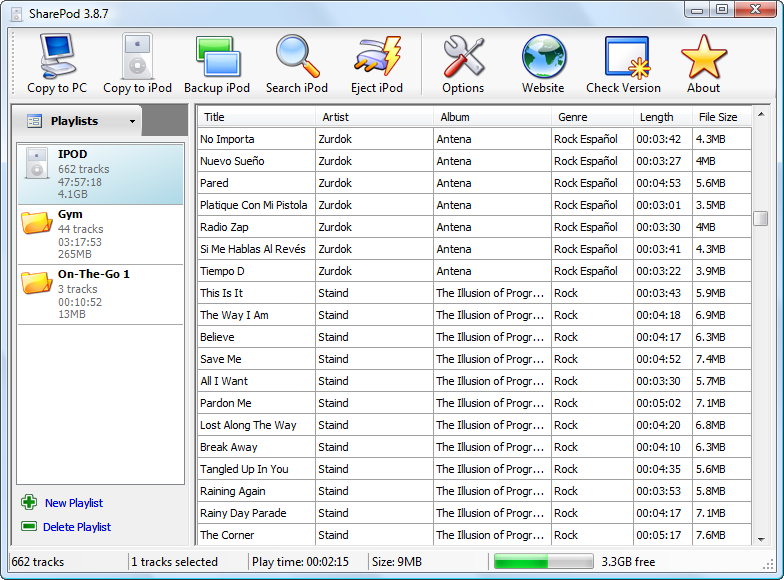Sort tracks by File Size column header
This screenshot has height=580, width=784.
tap(722, 117)
